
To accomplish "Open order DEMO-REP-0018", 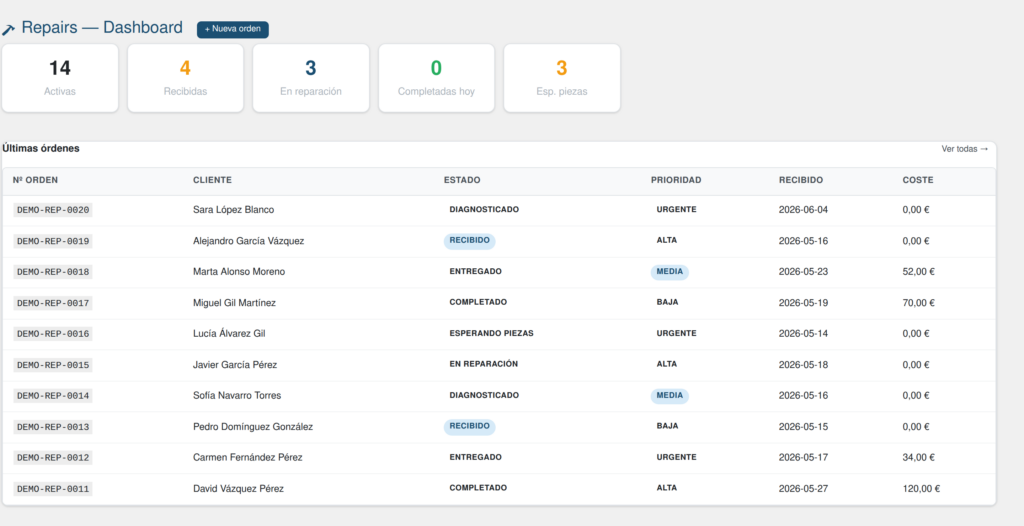I will (53, 272).
